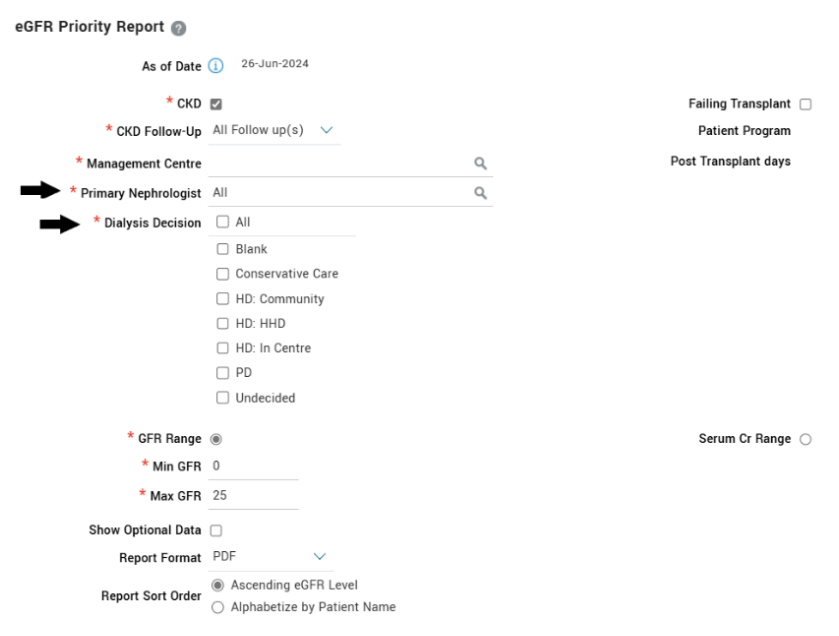Click the Max GFR input field
This screenshot has width=839, height=636.
pyautogui.click(x=255, y=495)
